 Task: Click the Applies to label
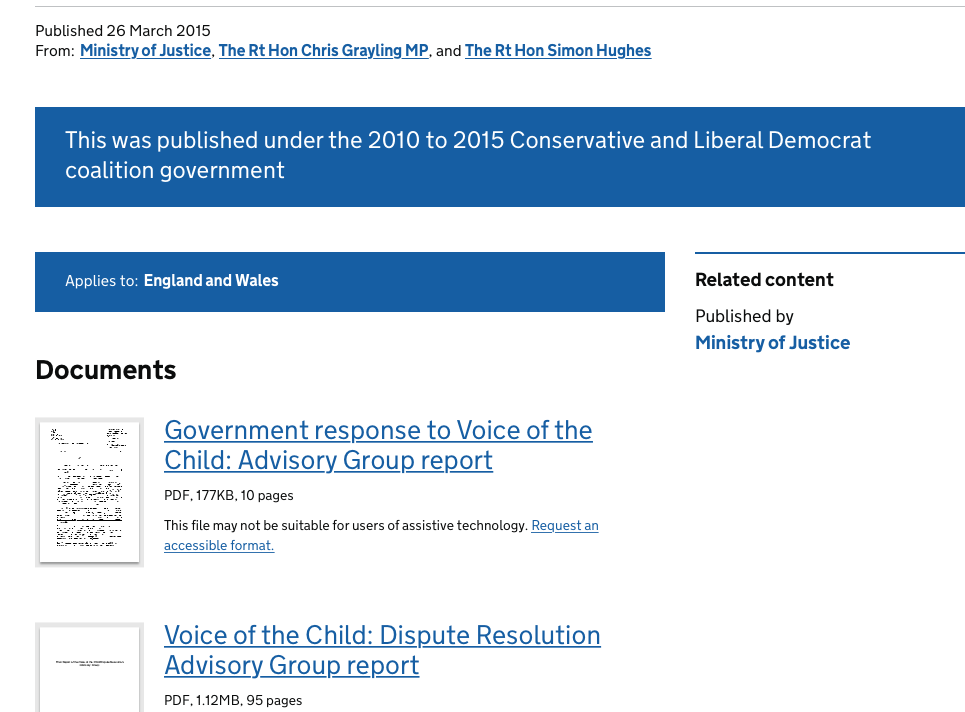pos(101,281)
